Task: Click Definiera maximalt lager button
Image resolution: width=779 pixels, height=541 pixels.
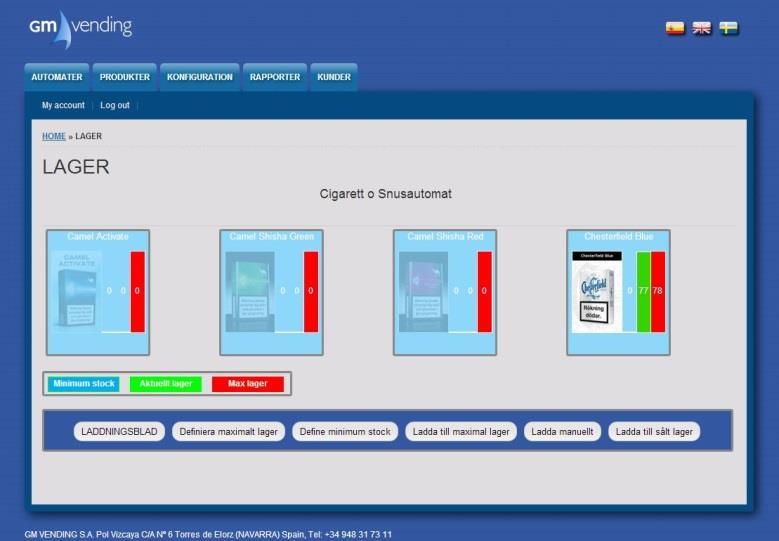Action: 229,432
